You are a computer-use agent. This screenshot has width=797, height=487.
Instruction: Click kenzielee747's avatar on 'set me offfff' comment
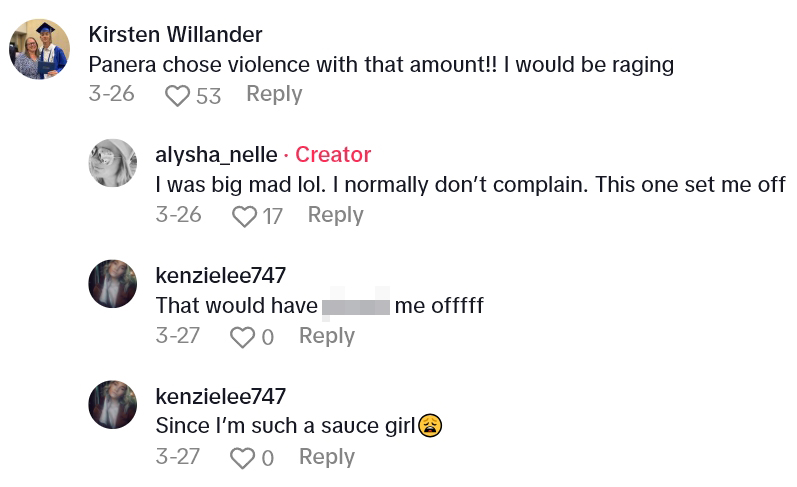(x=113, y=284)
